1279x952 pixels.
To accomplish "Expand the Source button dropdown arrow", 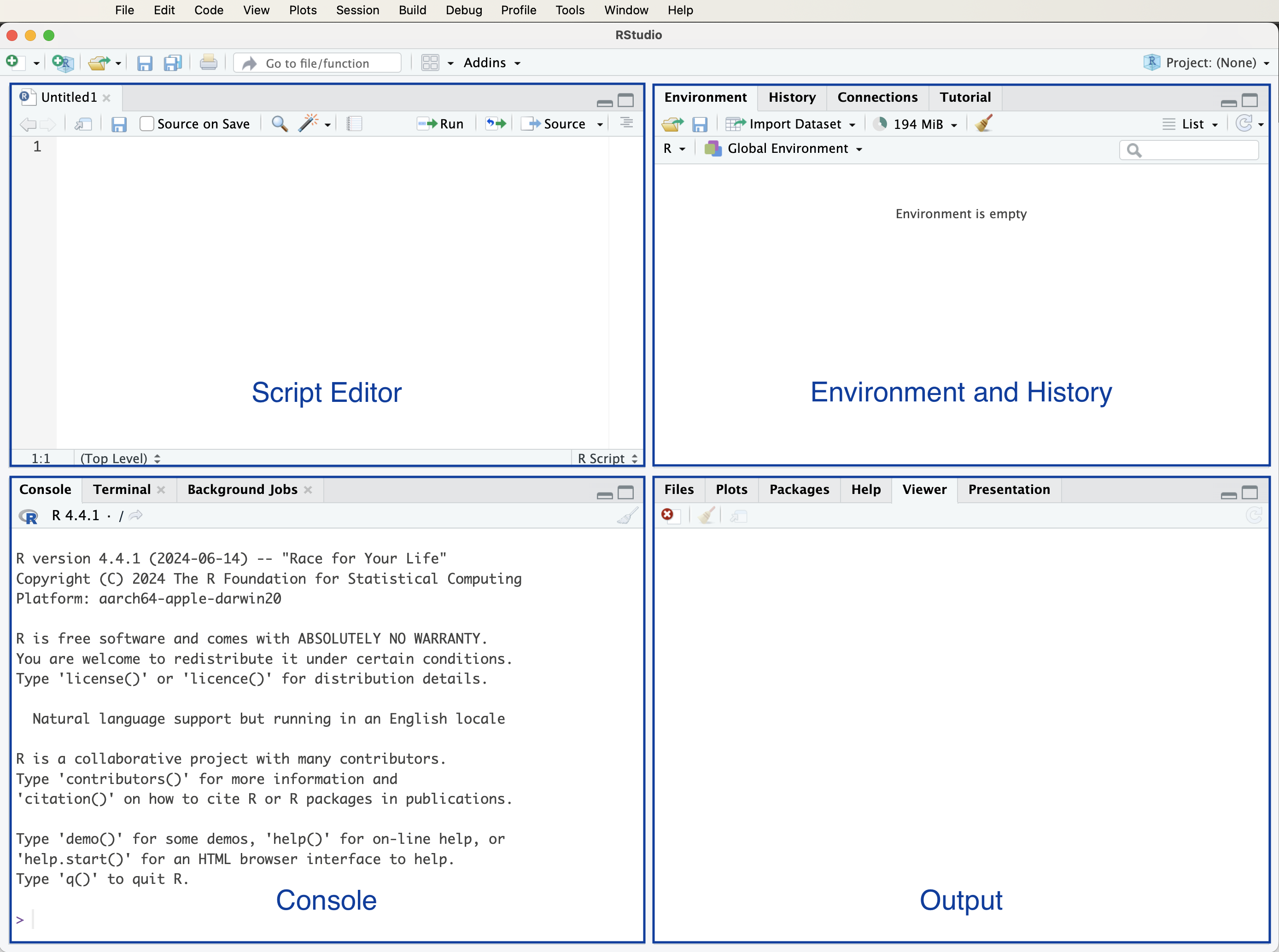I will pyautogui.click(x=600, y=124).
